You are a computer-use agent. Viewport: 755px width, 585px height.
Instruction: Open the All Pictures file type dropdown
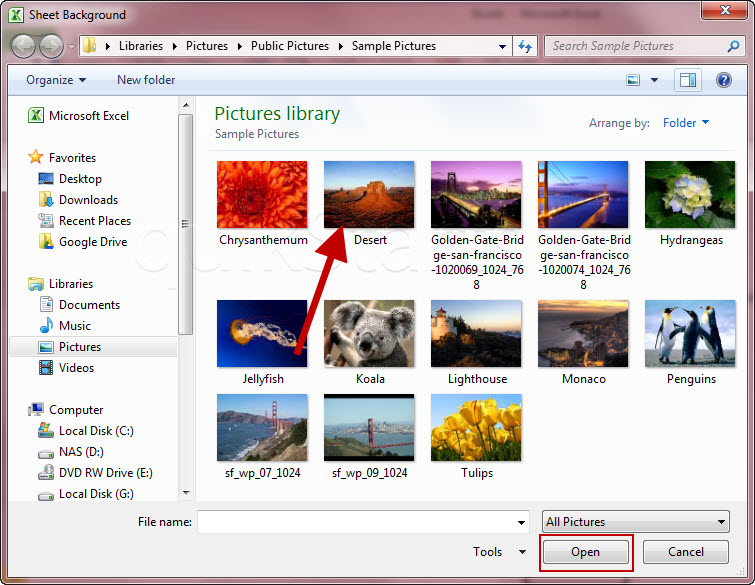(x=636, y=522)
